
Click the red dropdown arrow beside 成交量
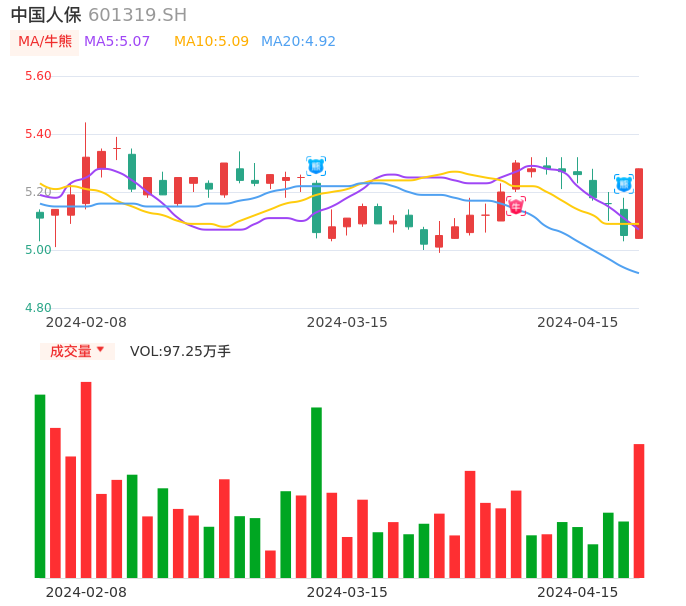[x=100, y=350]
